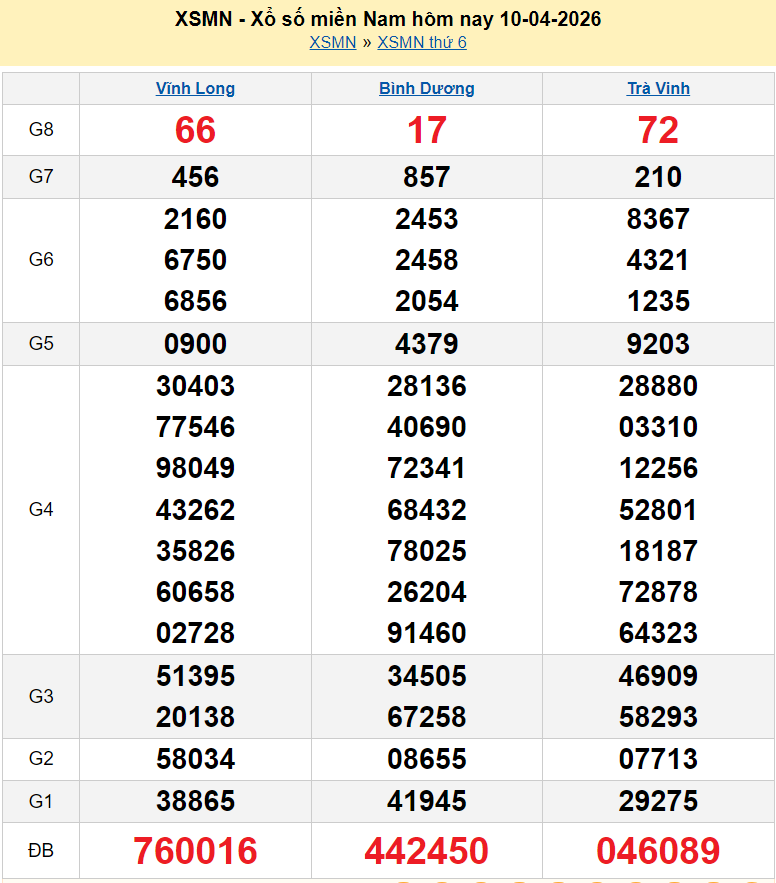776x883 pixels.
Task: Open Vĩnh Long province results
Action: tap(195, 88)
